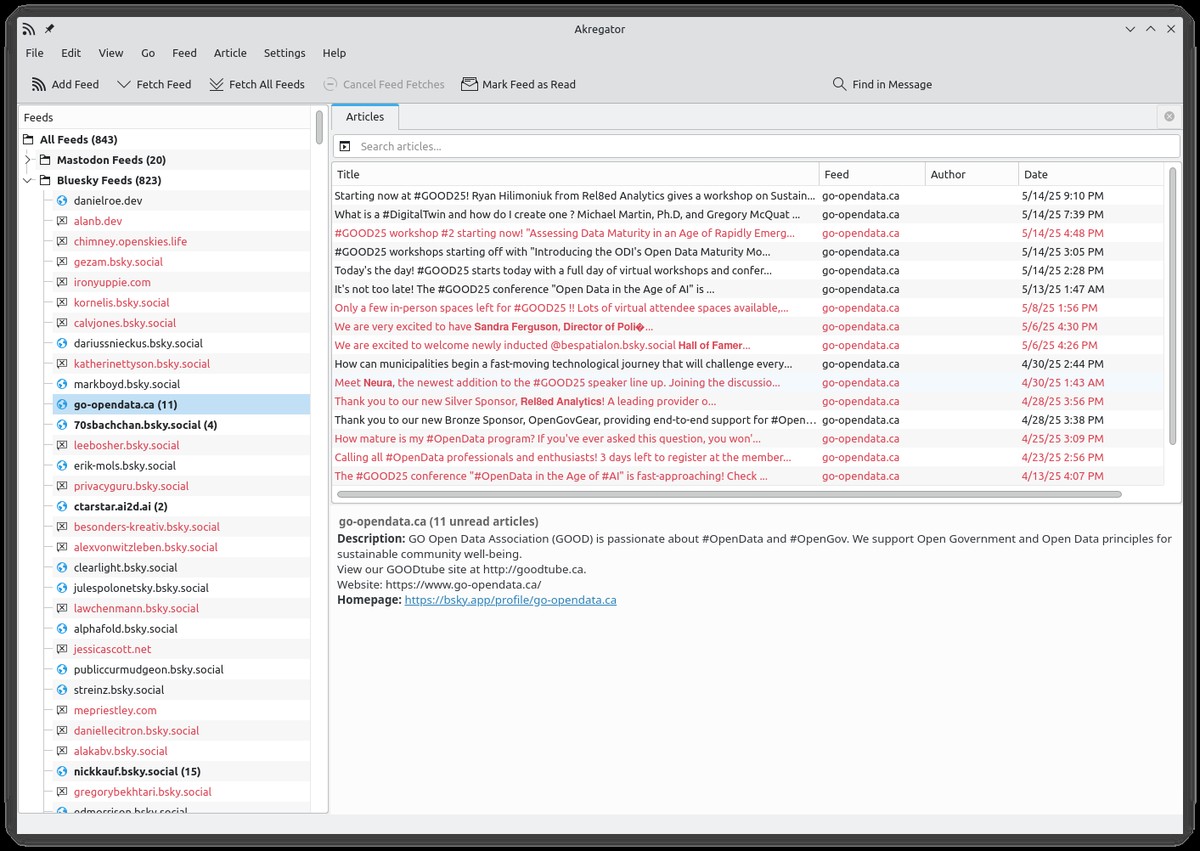Select the Fetch All Feeds icon

(216, 84)
